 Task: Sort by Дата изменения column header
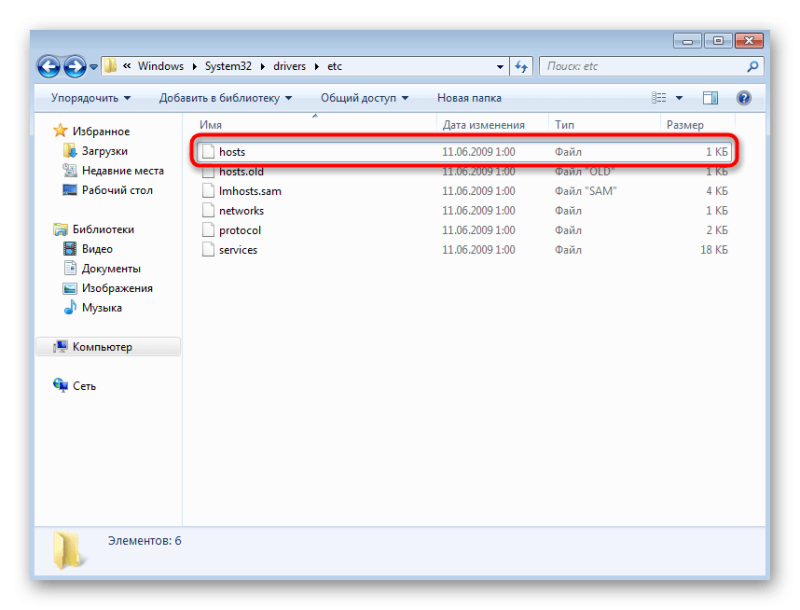coord(483,125)
